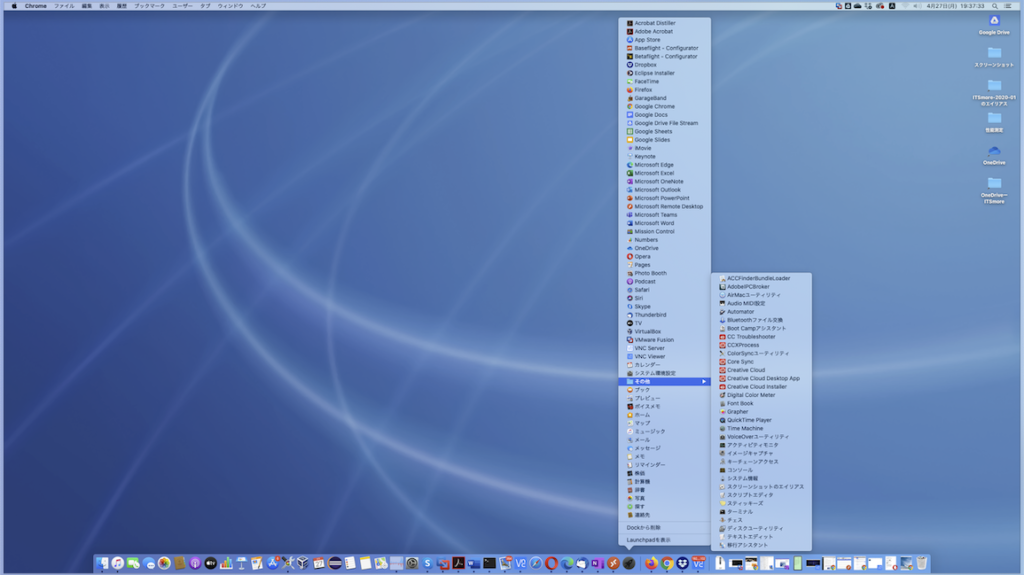Launch ターミナル from the その他 submenu
This screenshot has height=575, width=1024.
pyautogui.click(x=740, y=512)
